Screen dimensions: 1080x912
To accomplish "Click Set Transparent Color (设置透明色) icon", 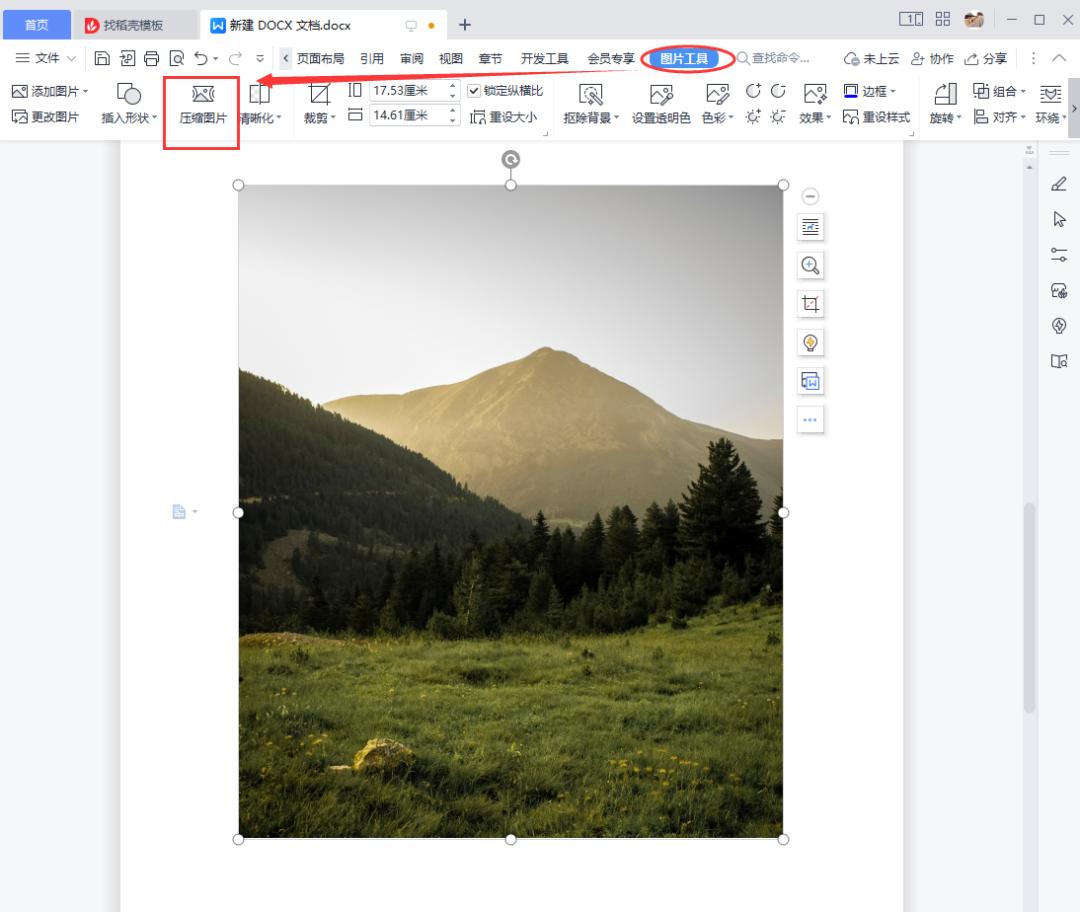I will 661,105.
